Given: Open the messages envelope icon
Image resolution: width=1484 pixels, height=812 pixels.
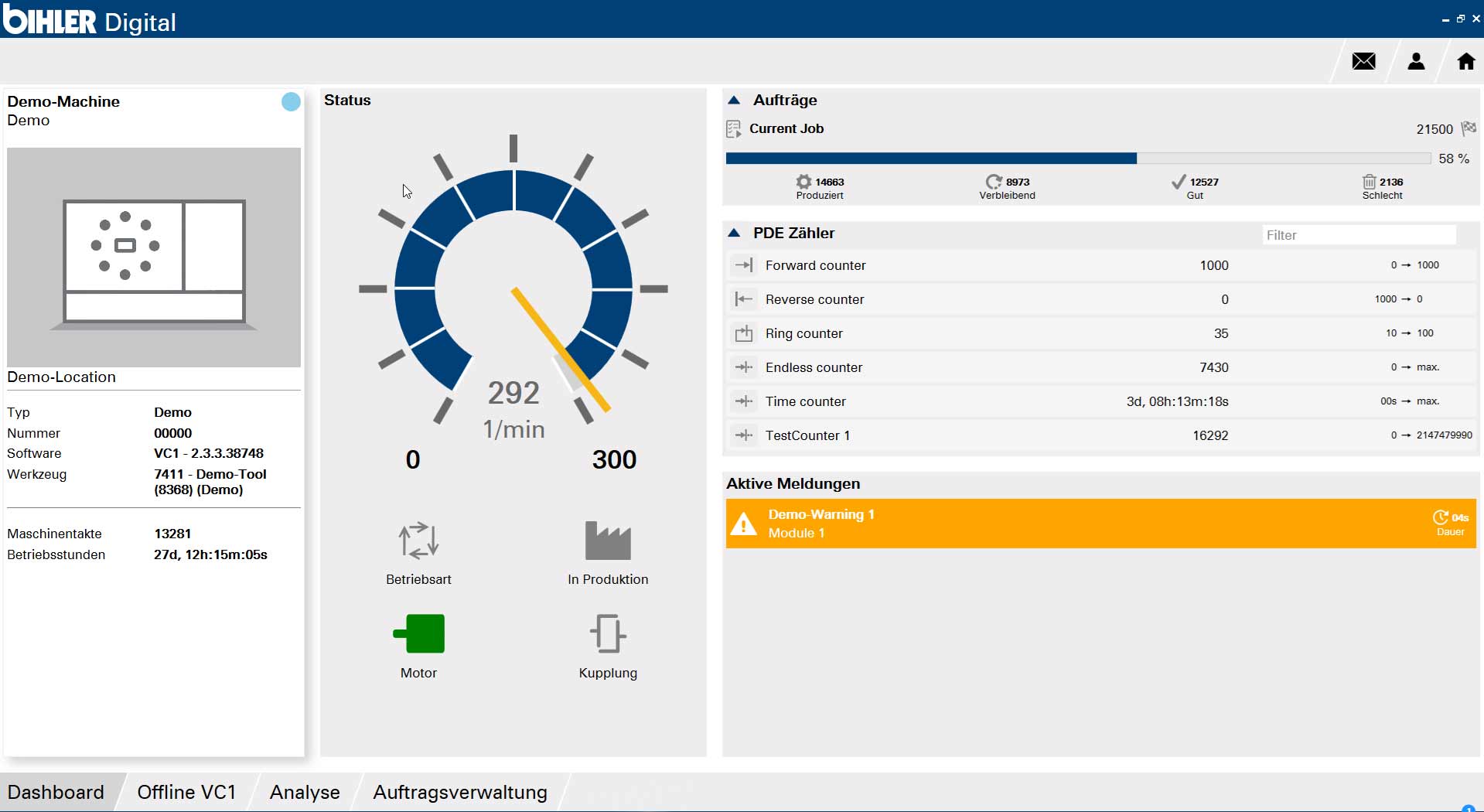Looking at the screenshot, I should 1363,61.
